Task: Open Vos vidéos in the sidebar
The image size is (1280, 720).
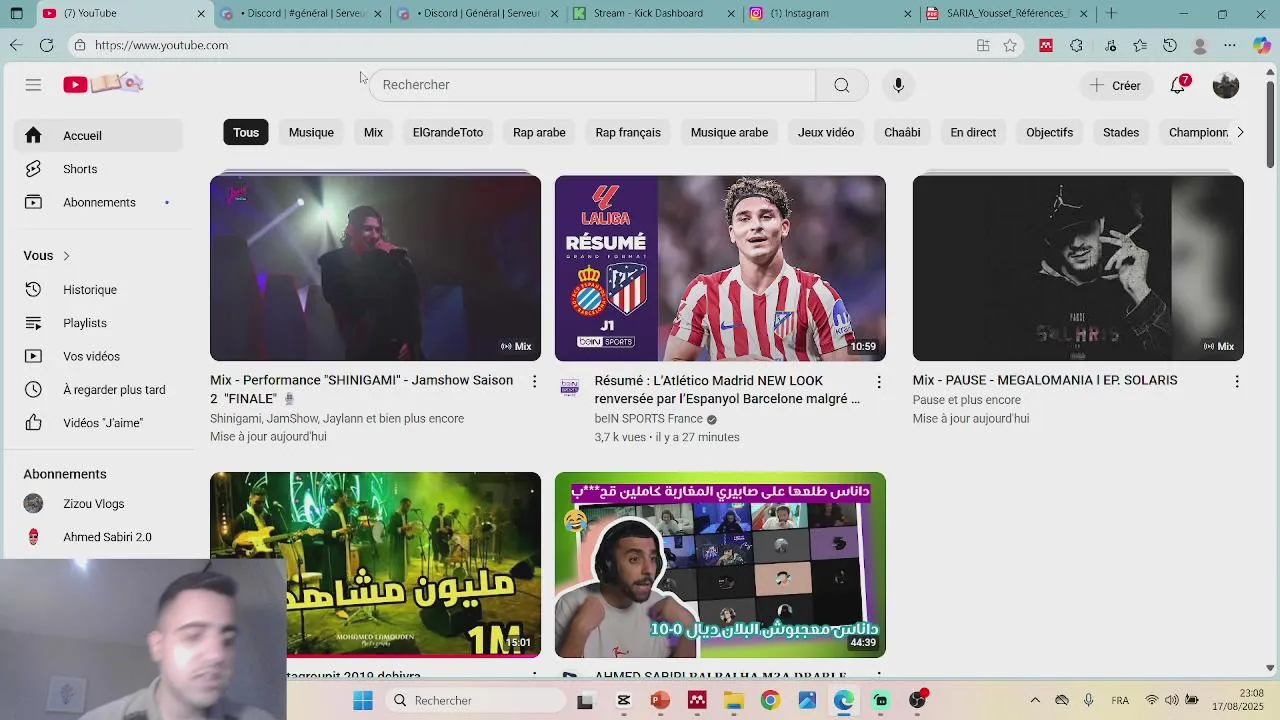Action: pyautogui.click(x=98, y=356)
